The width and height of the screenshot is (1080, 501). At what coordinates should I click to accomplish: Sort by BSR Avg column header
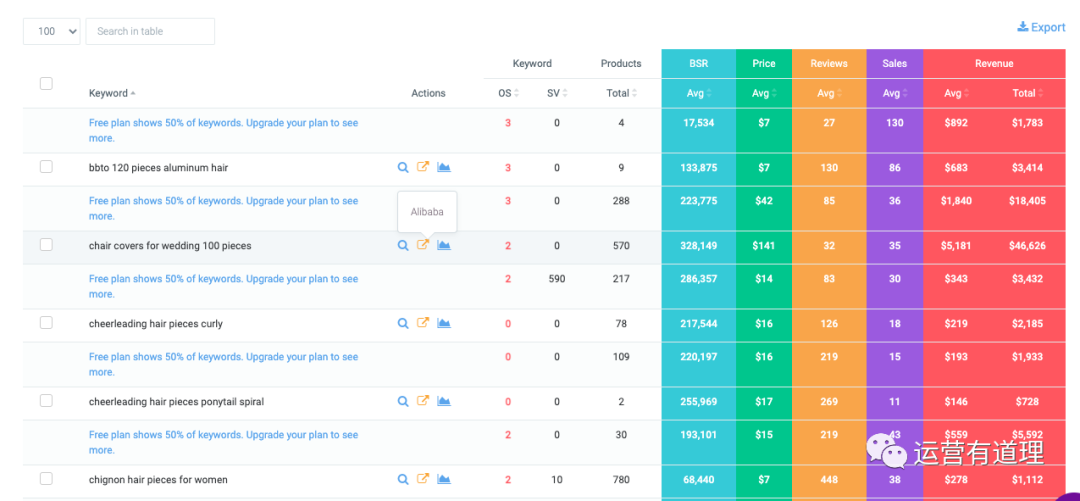click(x=698, y=93)
